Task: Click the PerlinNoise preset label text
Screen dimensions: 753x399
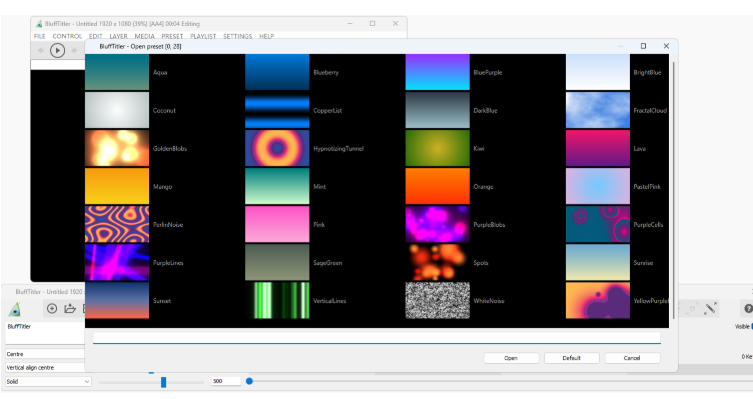Action: point(168,225)
